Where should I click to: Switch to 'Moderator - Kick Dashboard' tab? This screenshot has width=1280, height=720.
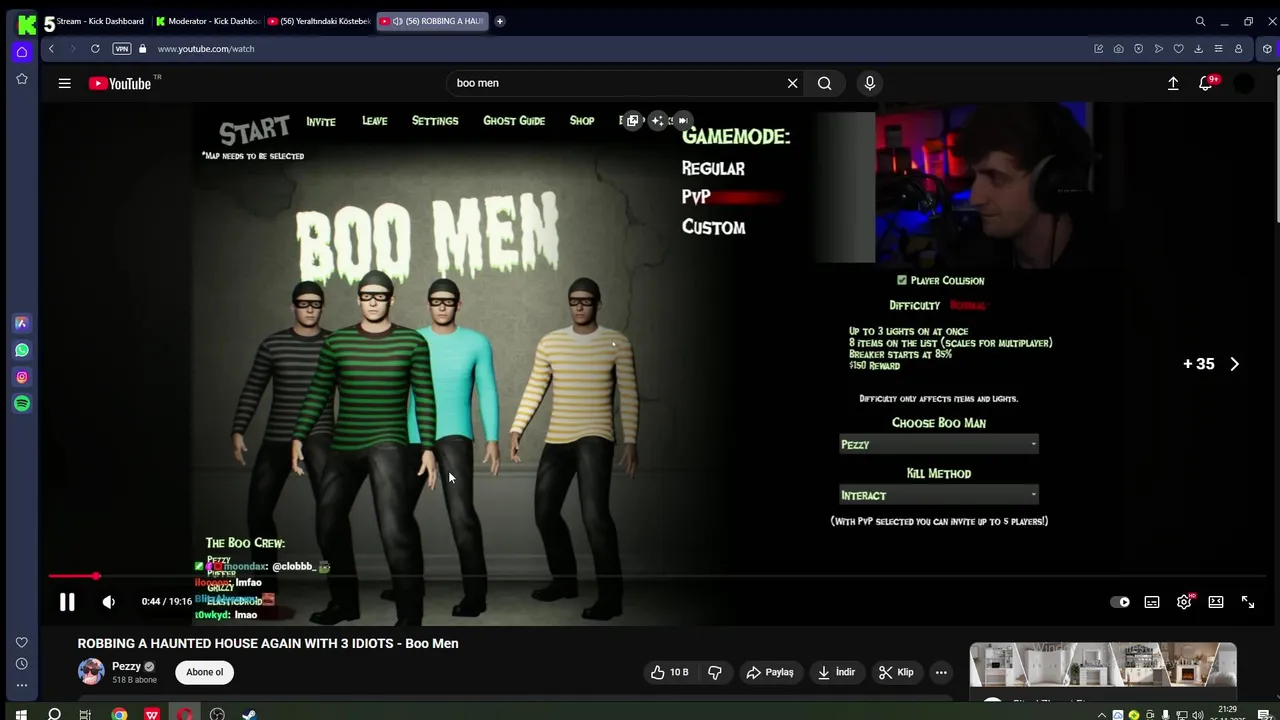click(x=208, y=21)
